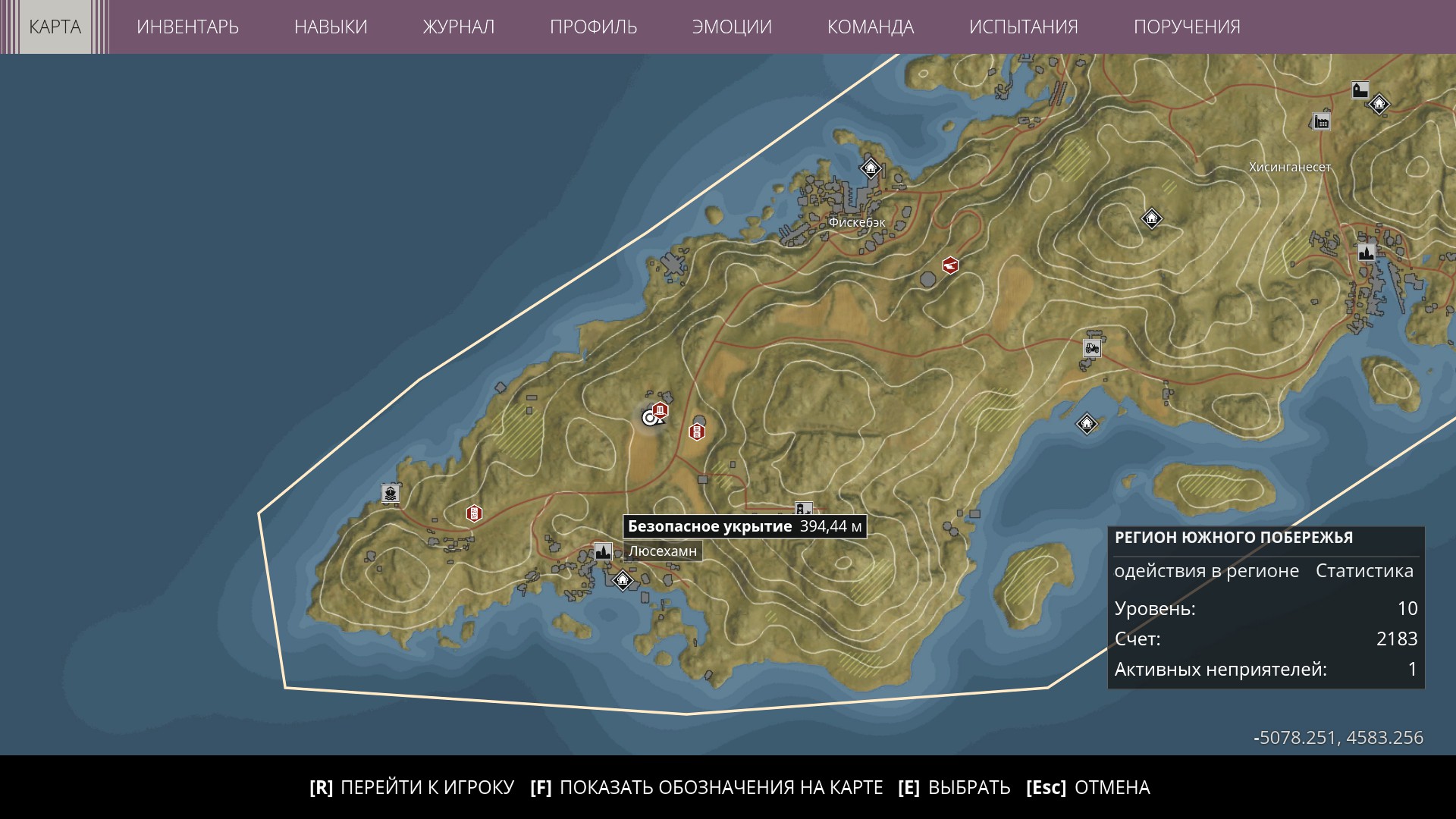Viewport: 1456px width, 819px height.
Task: Switch region panel to Статистика
Action: click(x=1364, y=570)
